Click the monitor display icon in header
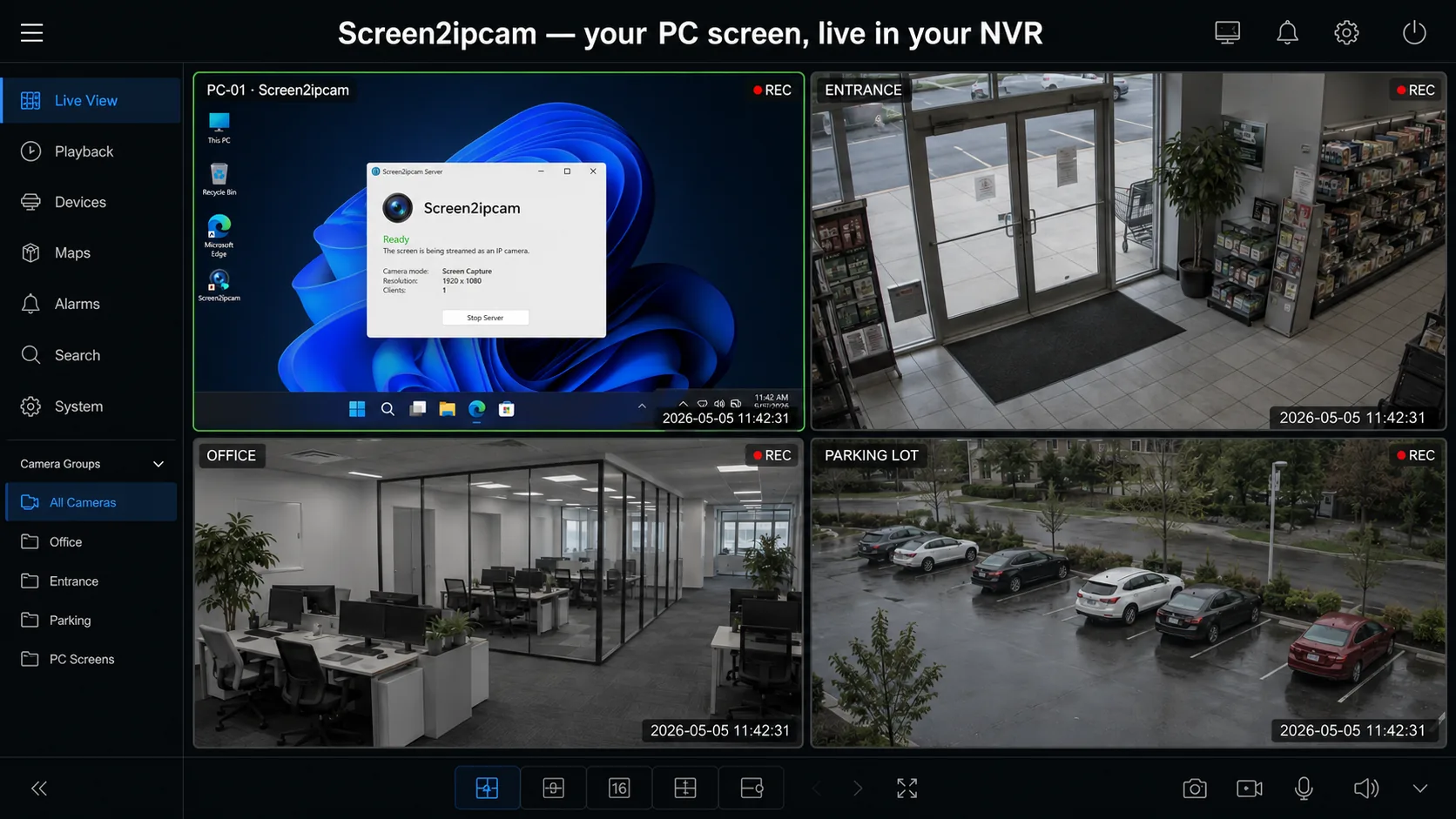This screenshot has width=1456, height=819. pos(1227,33)
